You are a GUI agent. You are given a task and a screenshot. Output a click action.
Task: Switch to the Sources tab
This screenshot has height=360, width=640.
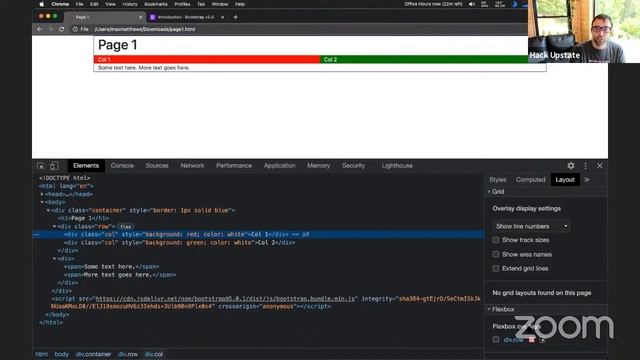pos(157,166)
